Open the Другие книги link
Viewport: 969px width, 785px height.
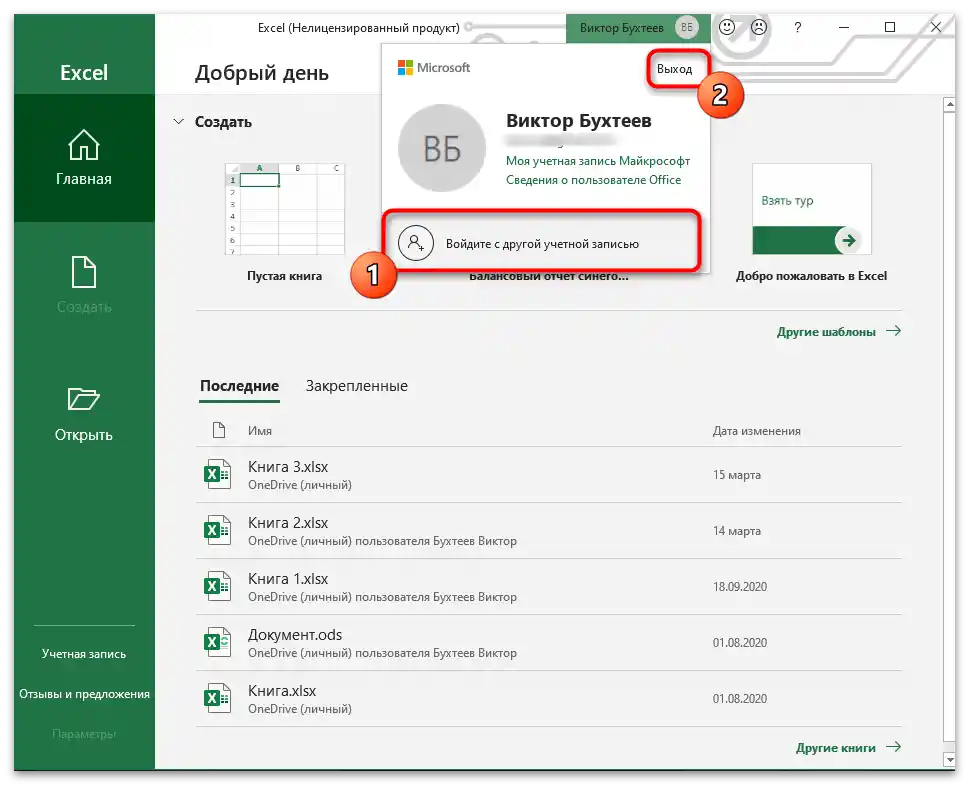pyautogui.click(x=848, y=747)
